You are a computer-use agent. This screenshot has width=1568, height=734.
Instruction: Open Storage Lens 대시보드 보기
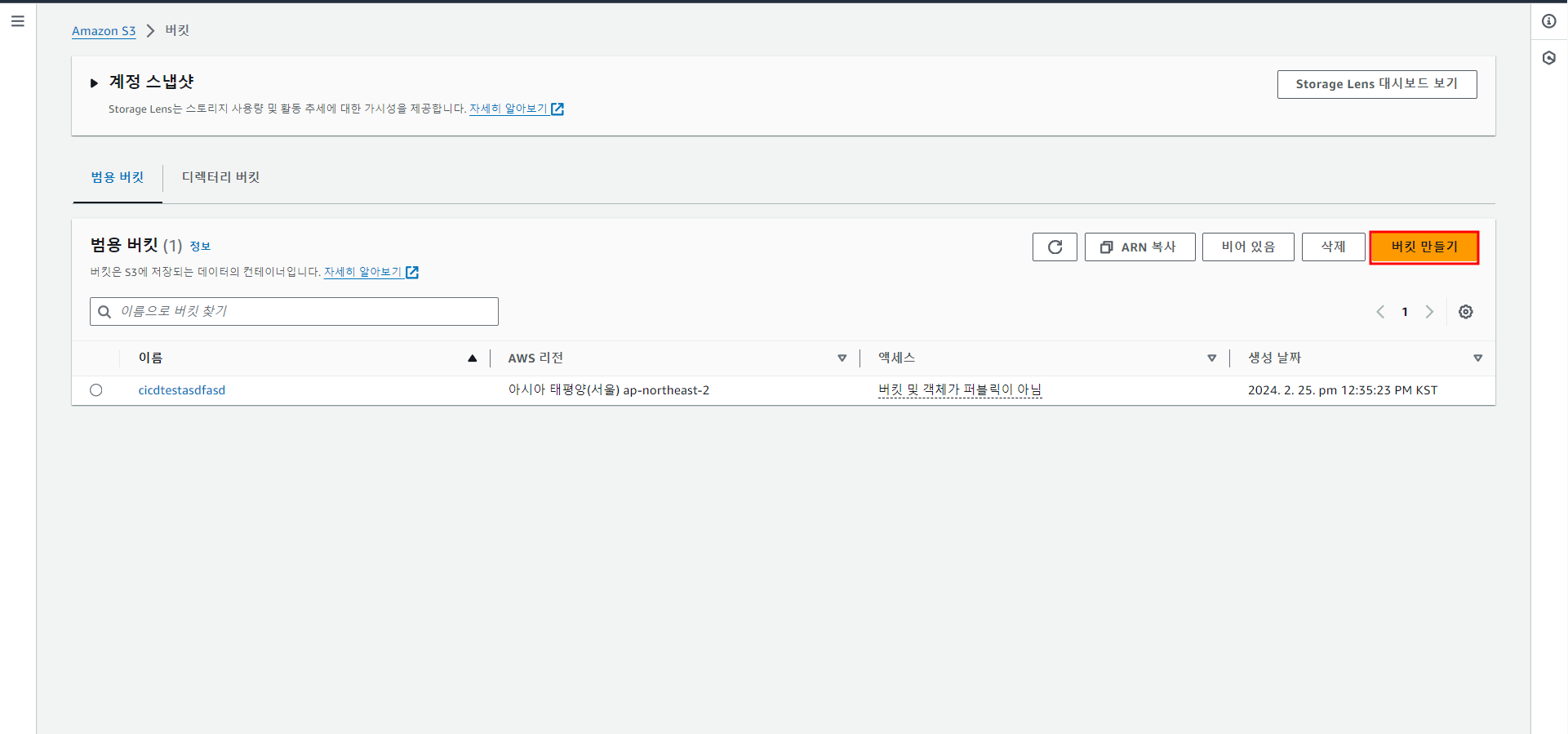[x=1377, y=84]
